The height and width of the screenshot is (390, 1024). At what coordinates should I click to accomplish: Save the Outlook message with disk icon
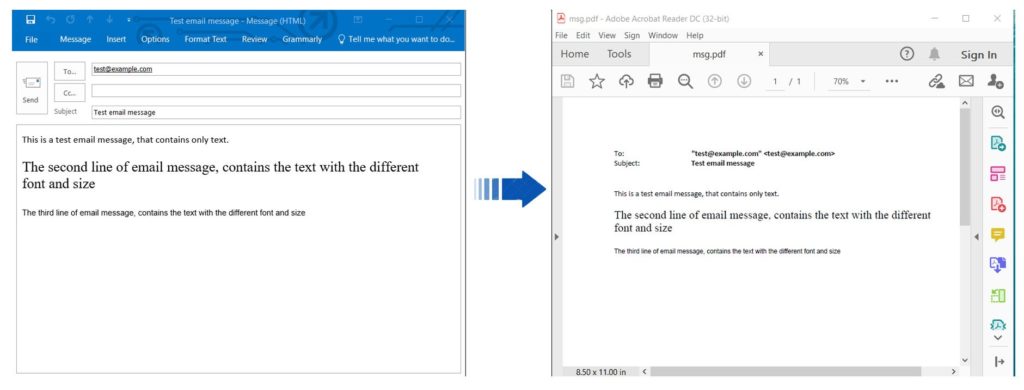[30, 20]
